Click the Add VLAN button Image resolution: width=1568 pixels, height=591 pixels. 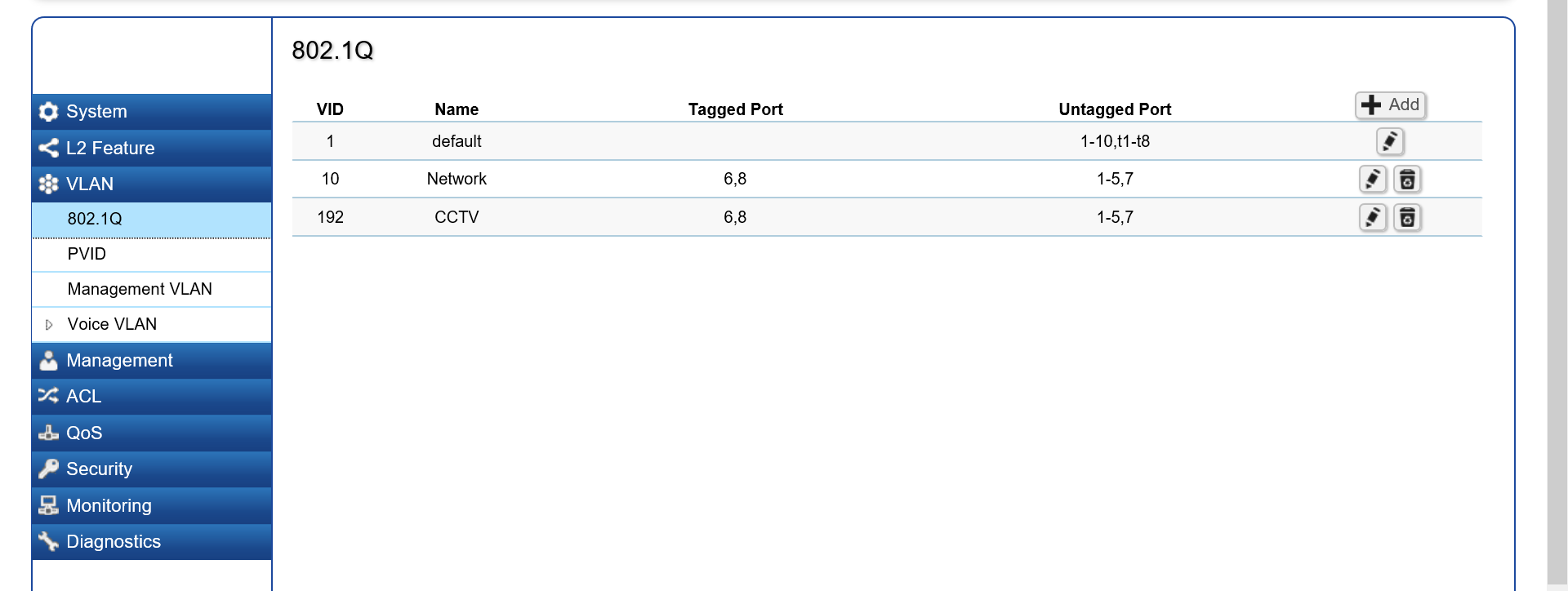1390,104
